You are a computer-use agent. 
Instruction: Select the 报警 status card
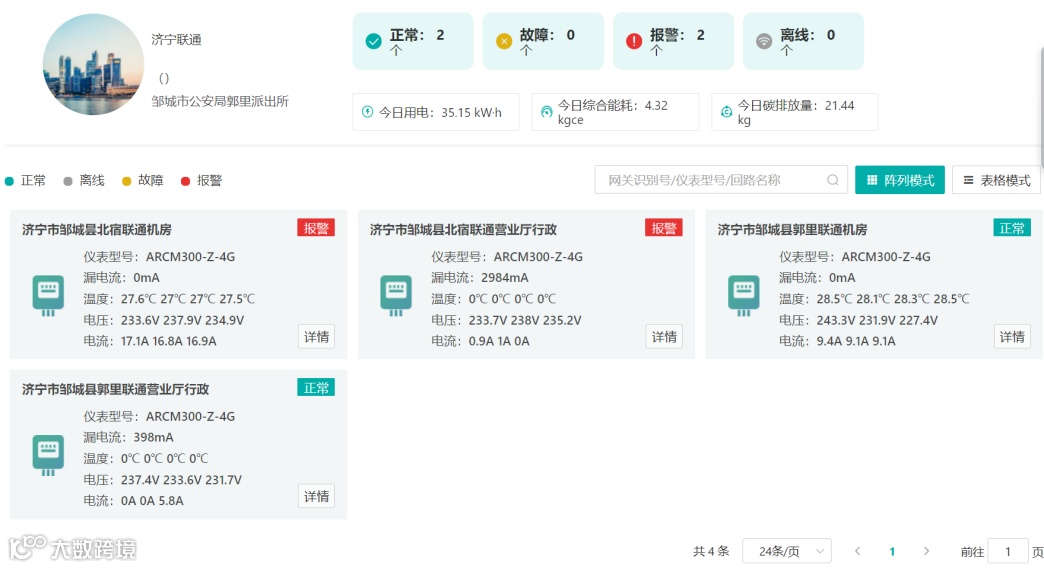(x=673, y=41)
